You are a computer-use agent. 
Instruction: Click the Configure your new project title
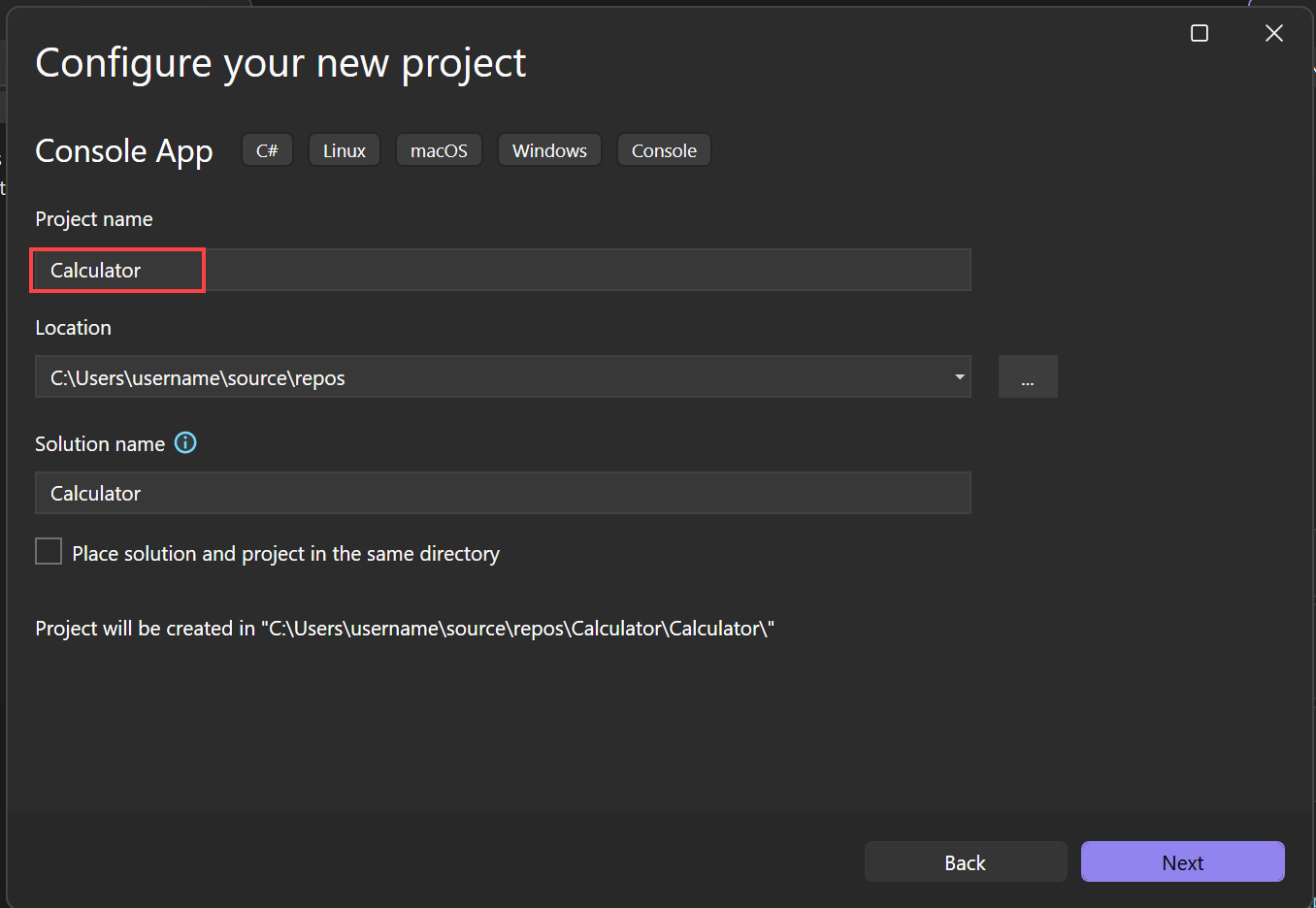pos(280,62)
